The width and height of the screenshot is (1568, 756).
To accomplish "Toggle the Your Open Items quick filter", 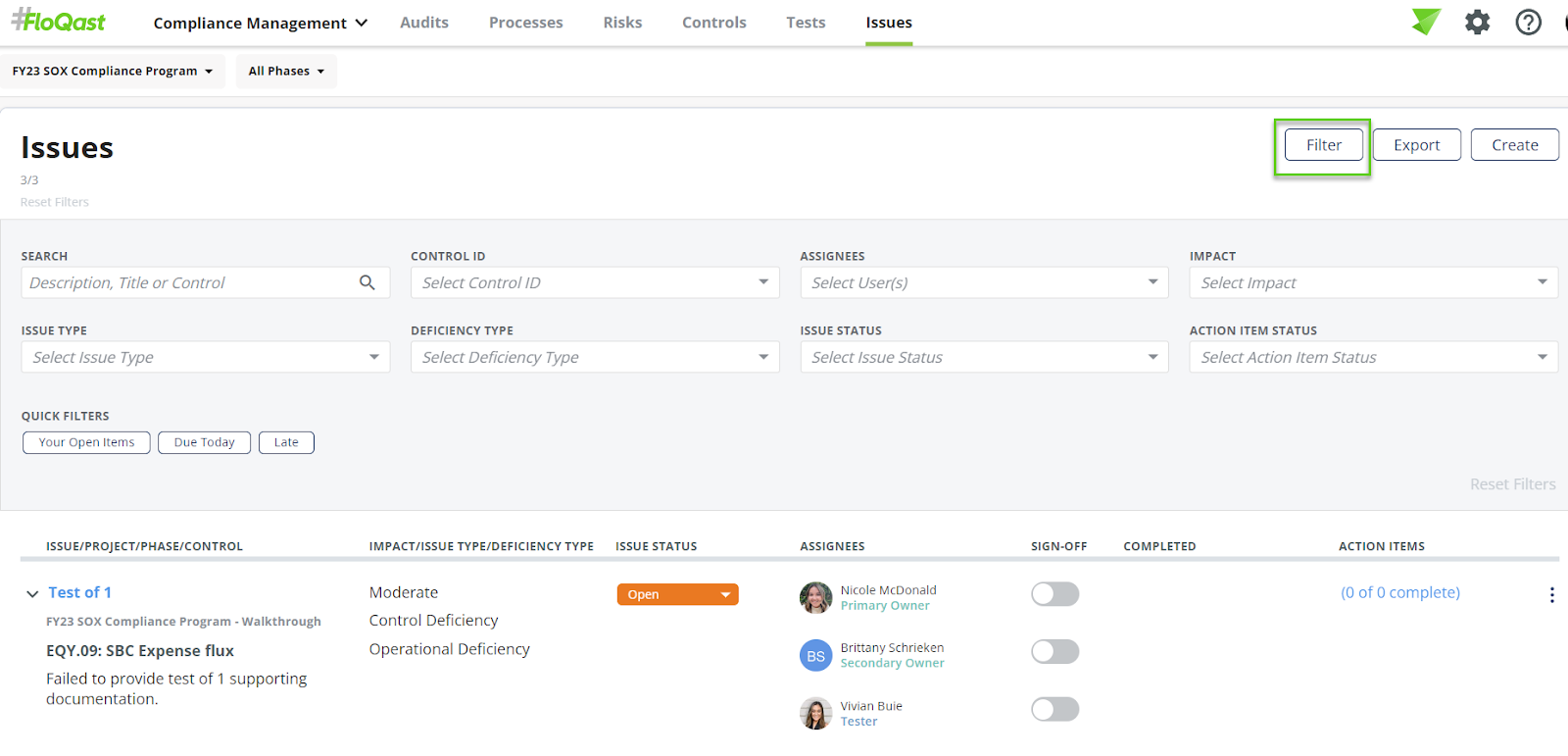I will 86,442.
